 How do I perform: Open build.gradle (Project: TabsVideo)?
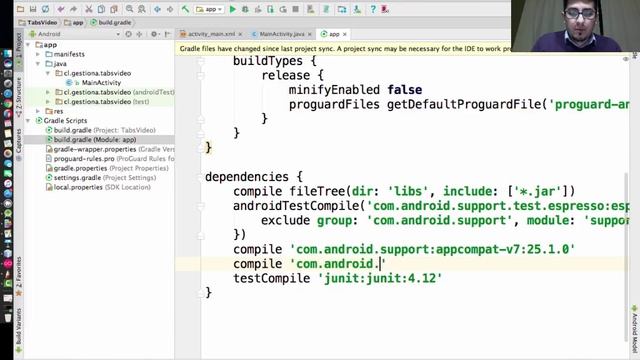100,130
